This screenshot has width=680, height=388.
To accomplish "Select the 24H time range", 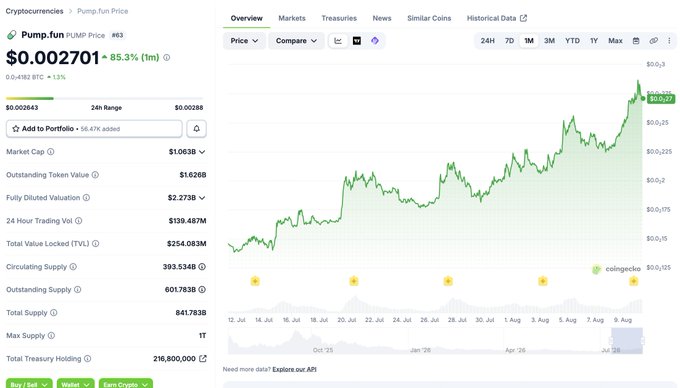I will (487, 41).
